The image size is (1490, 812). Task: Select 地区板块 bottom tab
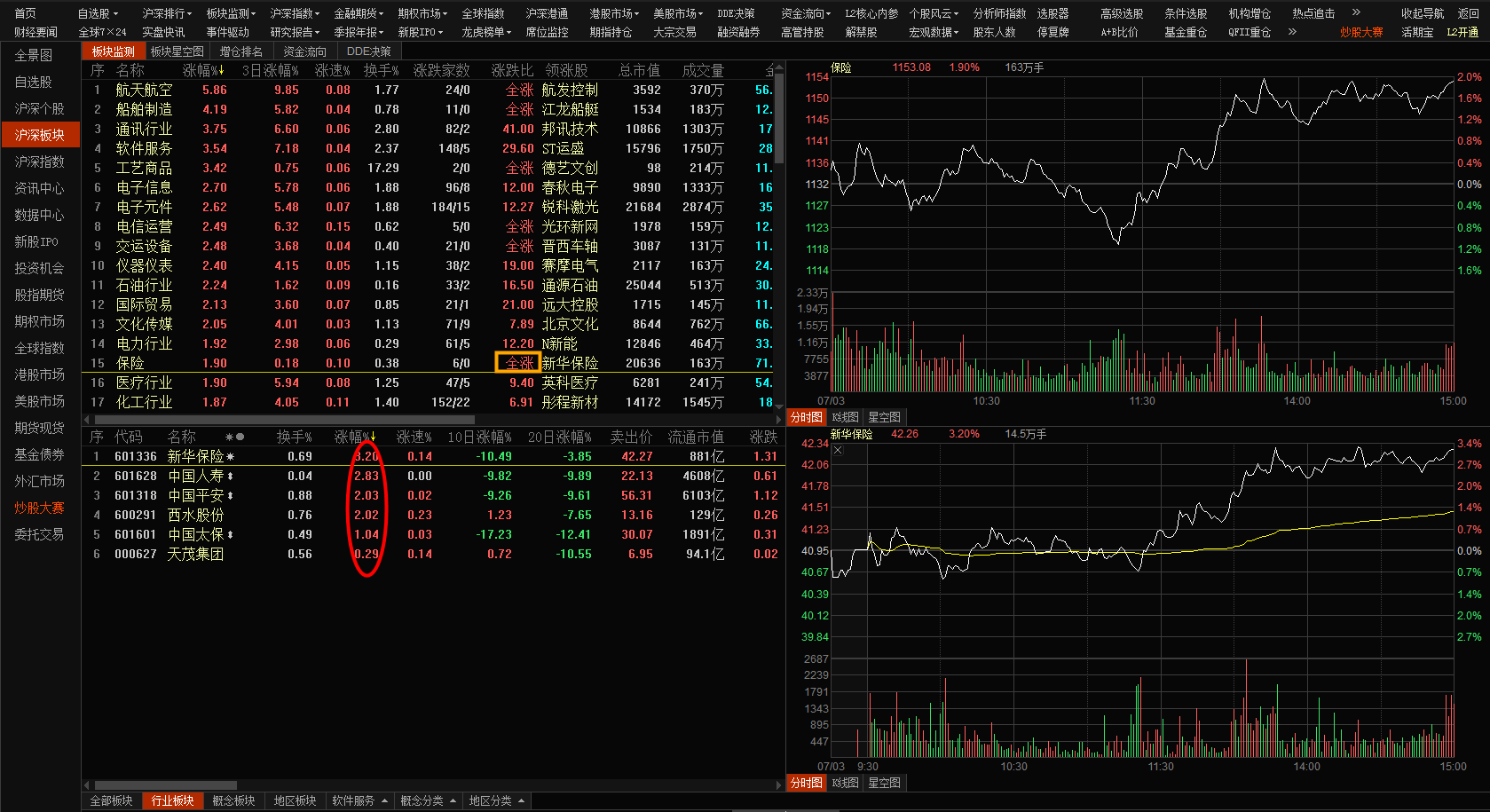pos(296,800)
